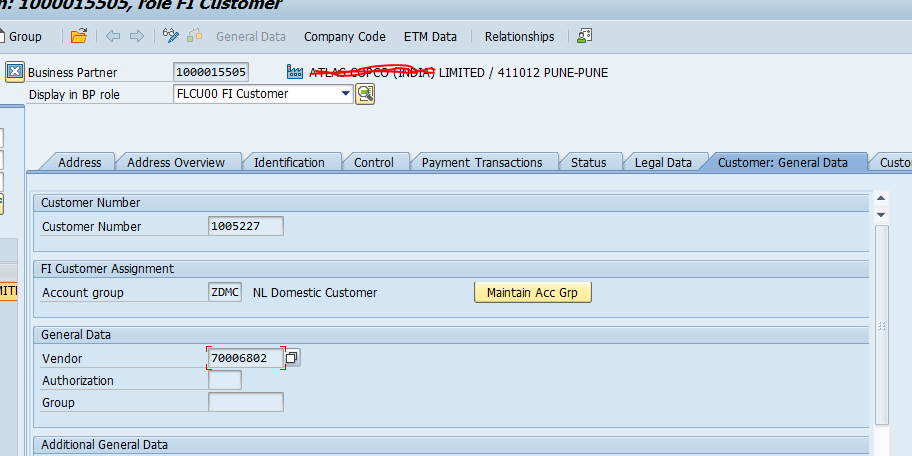The width and height of the screenshot is (912, 456).
Task: Expand the Display in BP role dropdown
Action: 346,94
